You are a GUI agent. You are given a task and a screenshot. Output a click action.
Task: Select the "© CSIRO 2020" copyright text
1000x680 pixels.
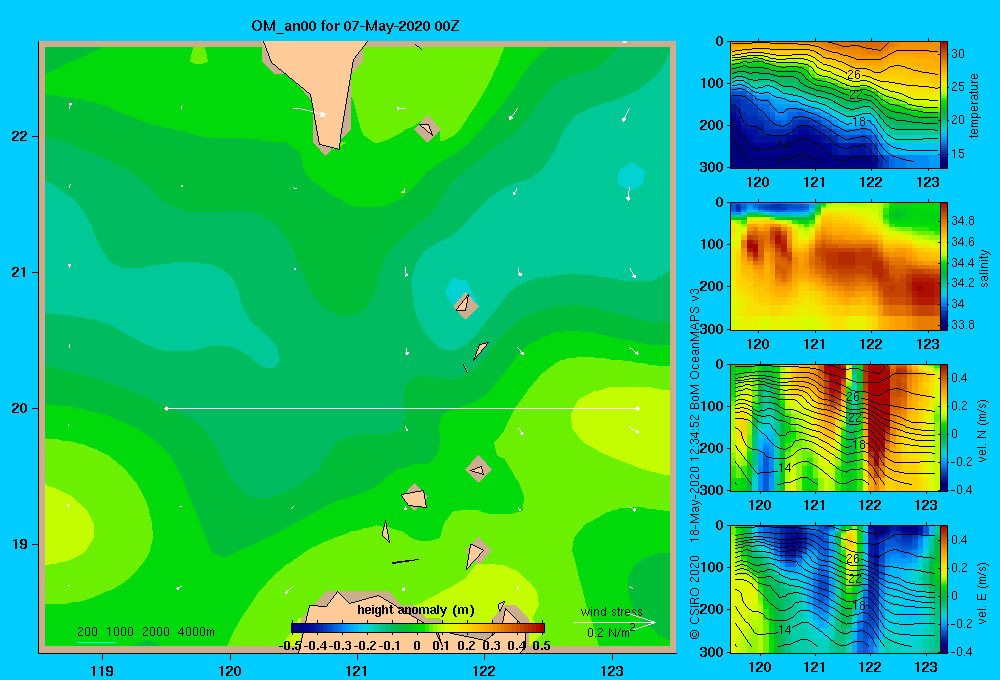click(x=695, y=598)
